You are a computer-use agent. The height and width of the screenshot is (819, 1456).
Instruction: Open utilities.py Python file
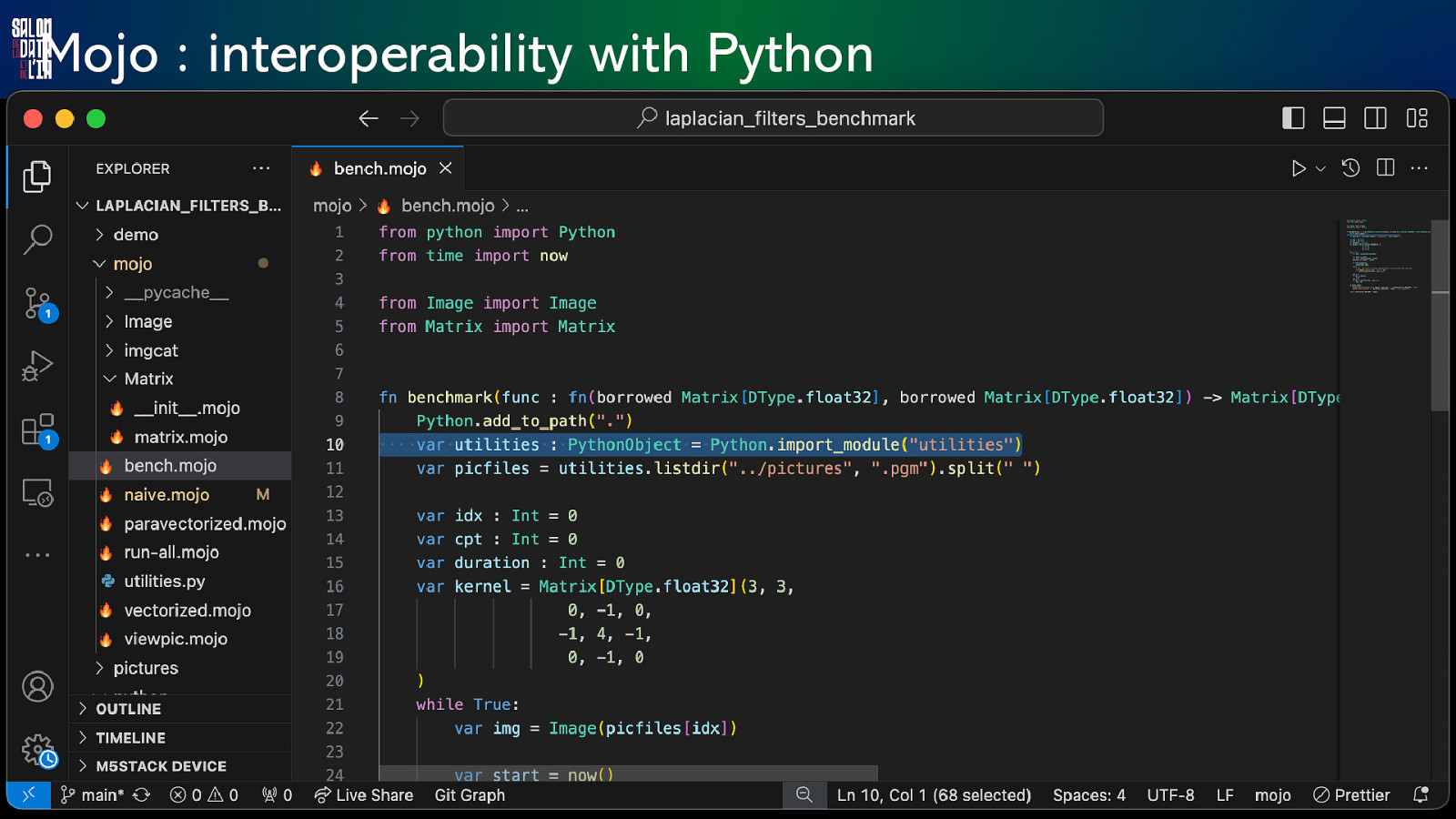coord(180,581)
